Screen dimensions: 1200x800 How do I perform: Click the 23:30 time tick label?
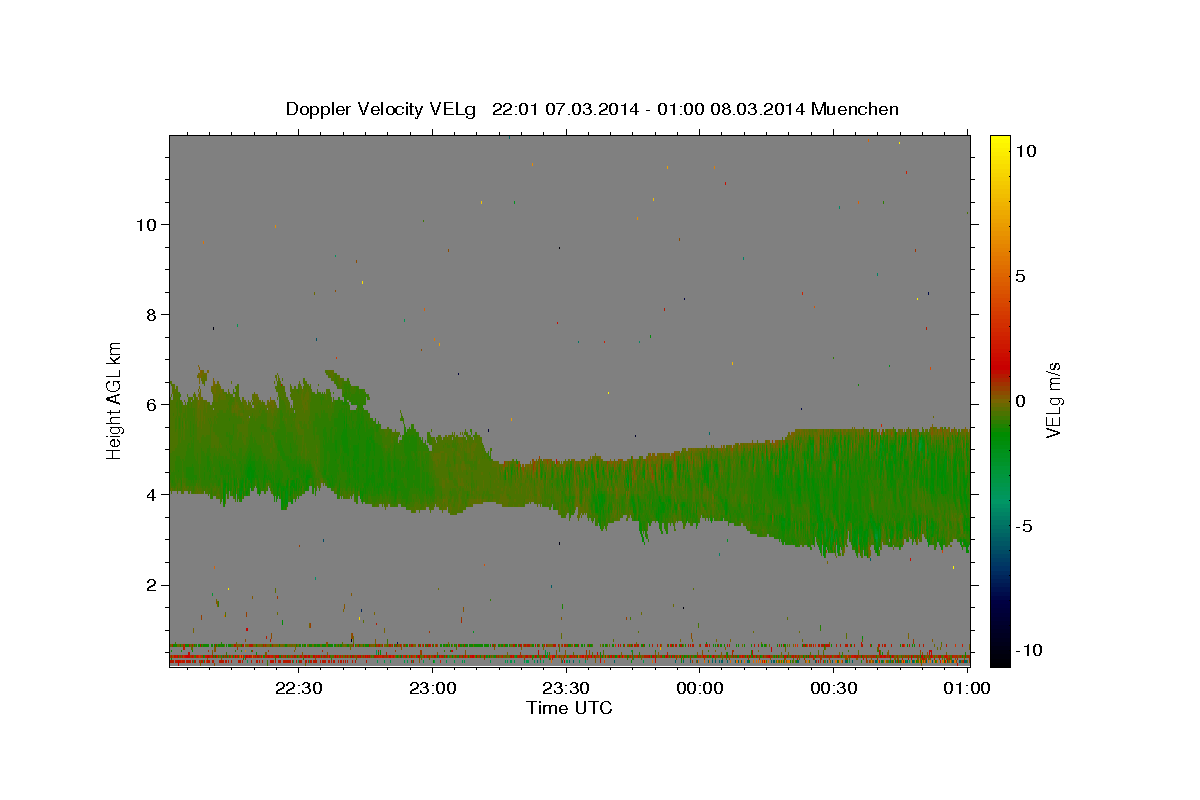point(566,688)
